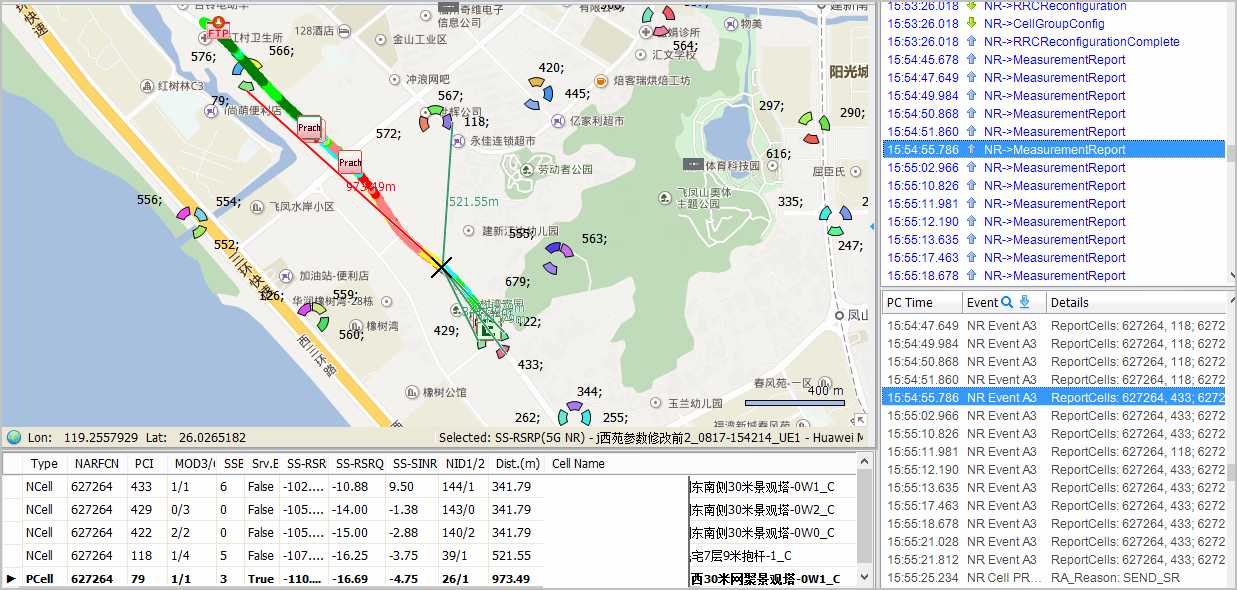Viewport: 1237px width, 590px height.
Task: Click the upper Prach event marker
Action: (310, 127)
